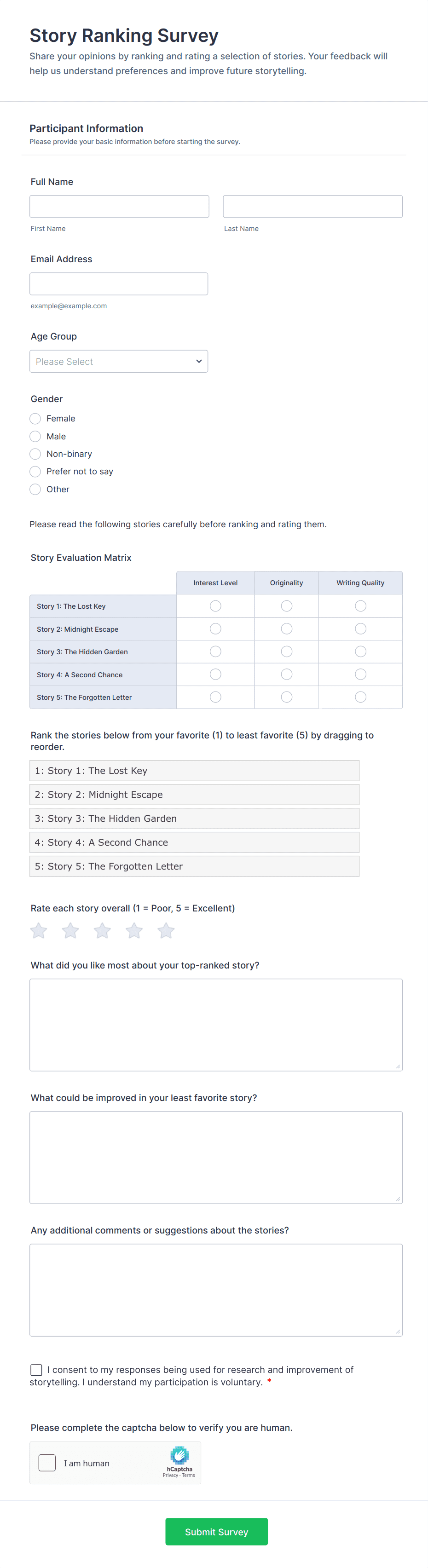Choose Prefer not to say
The height and width of the screenshot is (1568, 428).
tap(35, 472)
